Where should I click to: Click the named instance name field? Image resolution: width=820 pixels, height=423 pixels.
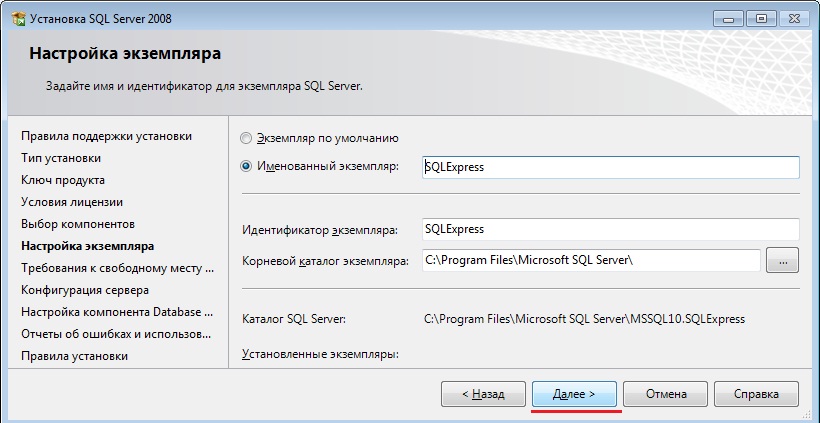click(x=610, y=167)
